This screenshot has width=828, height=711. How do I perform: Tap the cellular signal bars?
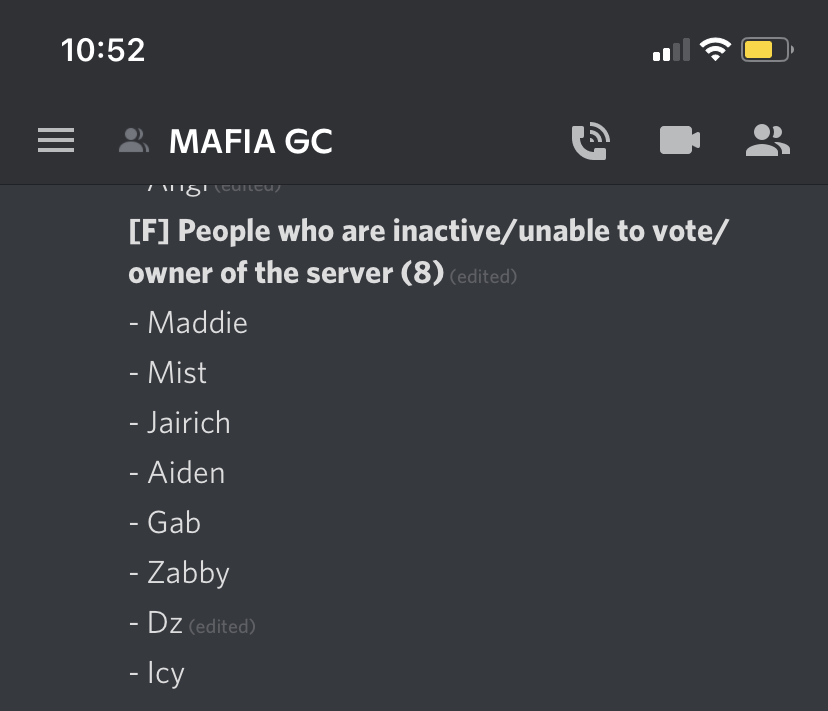[x=671, y=50]
